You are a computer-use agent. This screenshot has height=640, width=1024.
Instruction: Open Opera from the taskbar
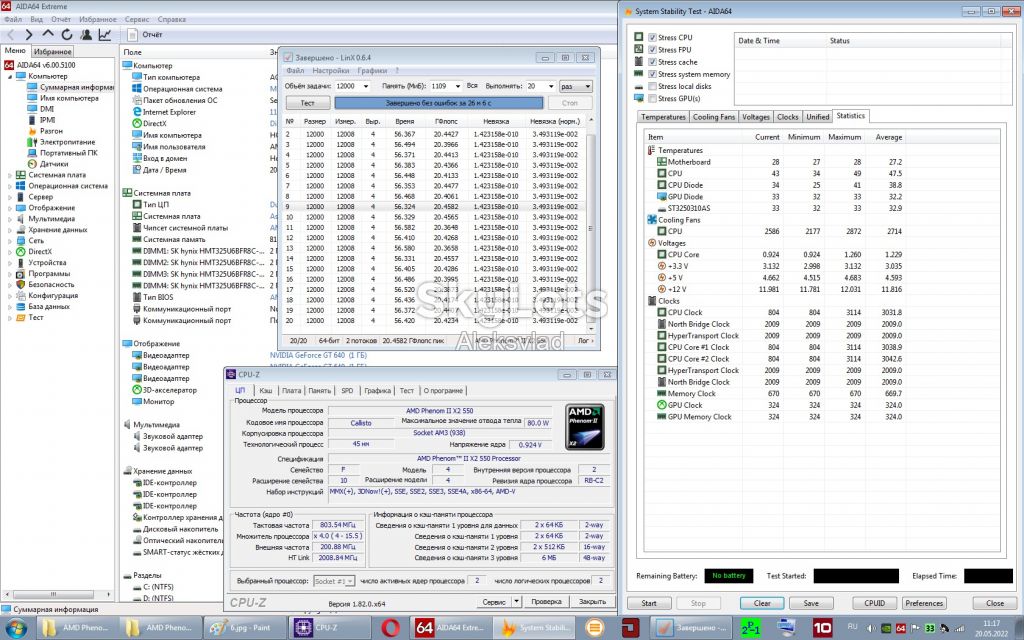(x=390, y=628)
